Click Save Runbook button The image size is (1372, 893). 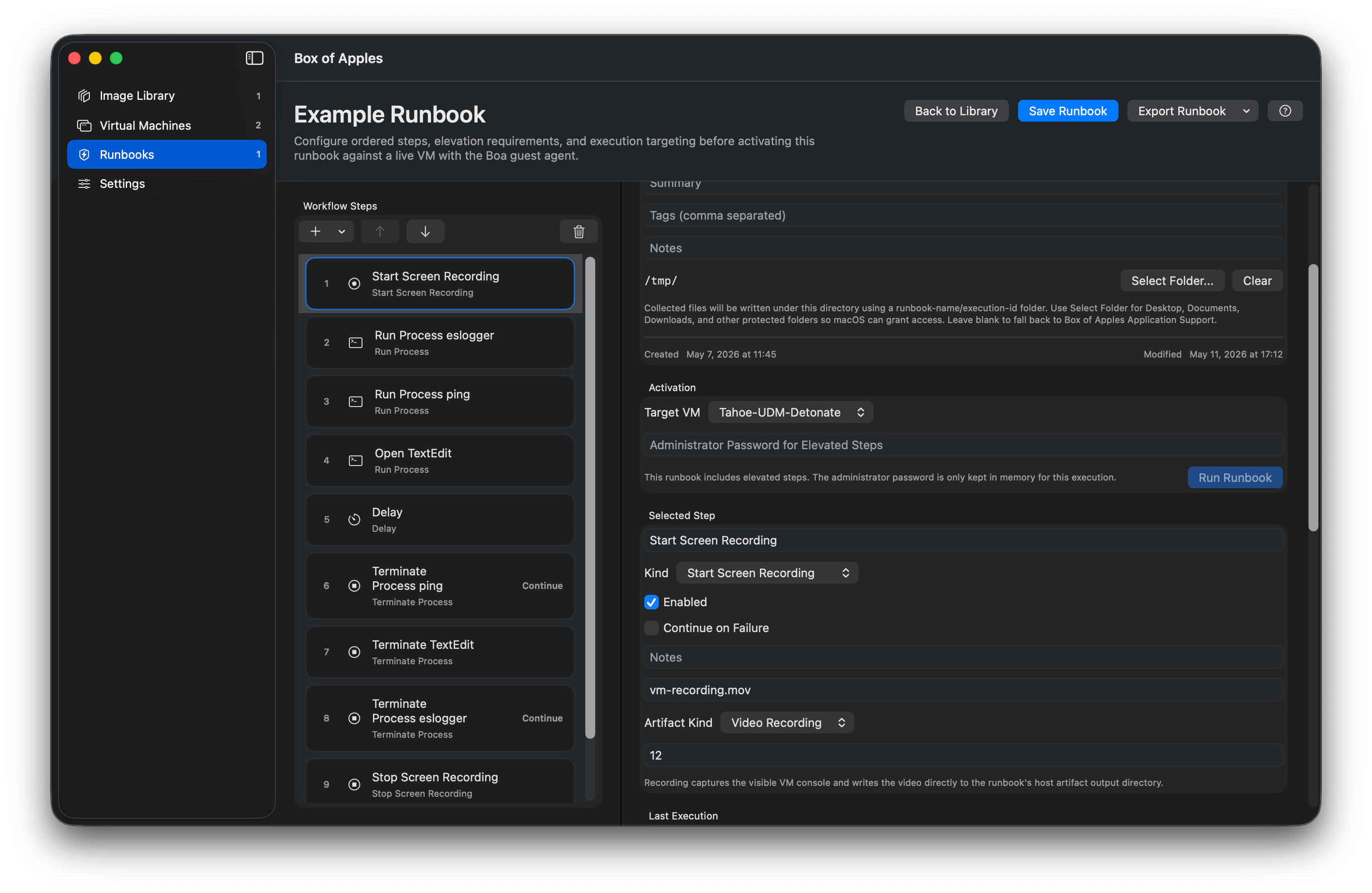click(x=1067, y=111)
